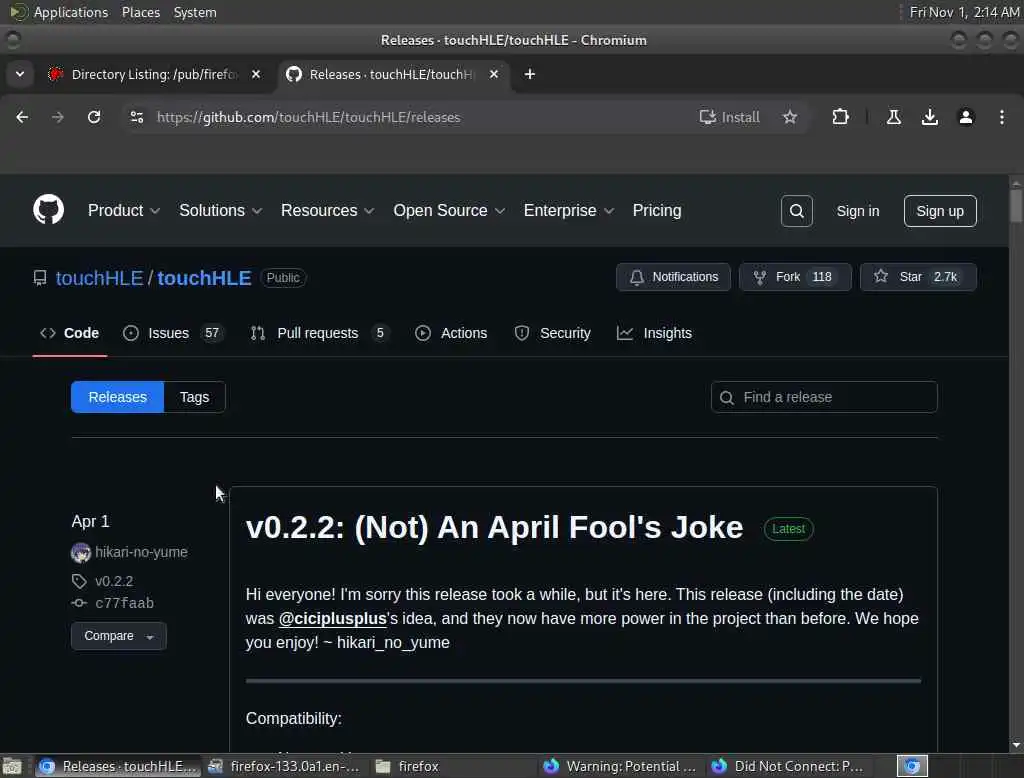View site information icon in address bar
The width and height of the screenshot is (1024, 778).
click(136, 117)
